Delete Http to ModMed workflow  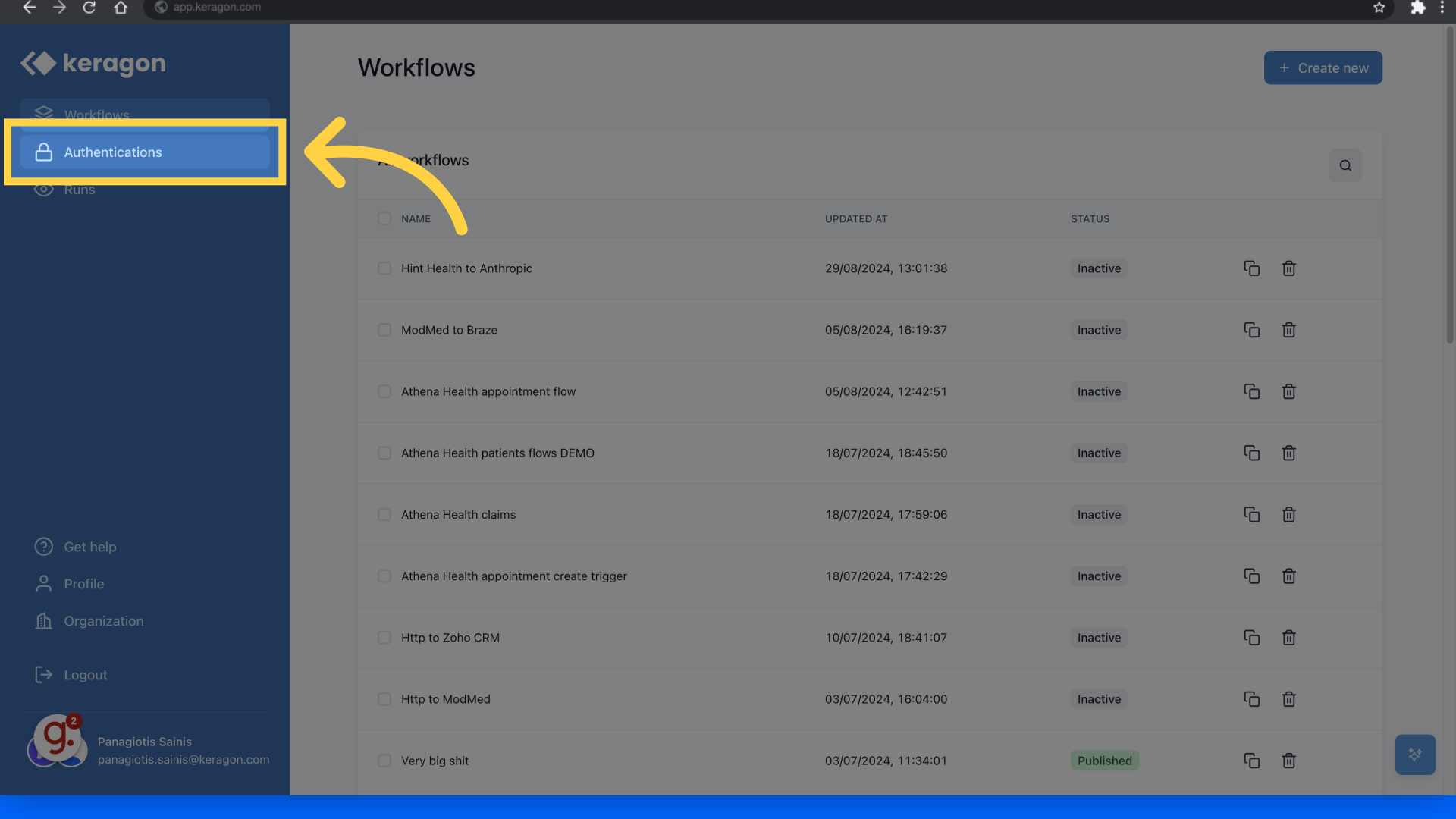click(x=1288, y=699)
